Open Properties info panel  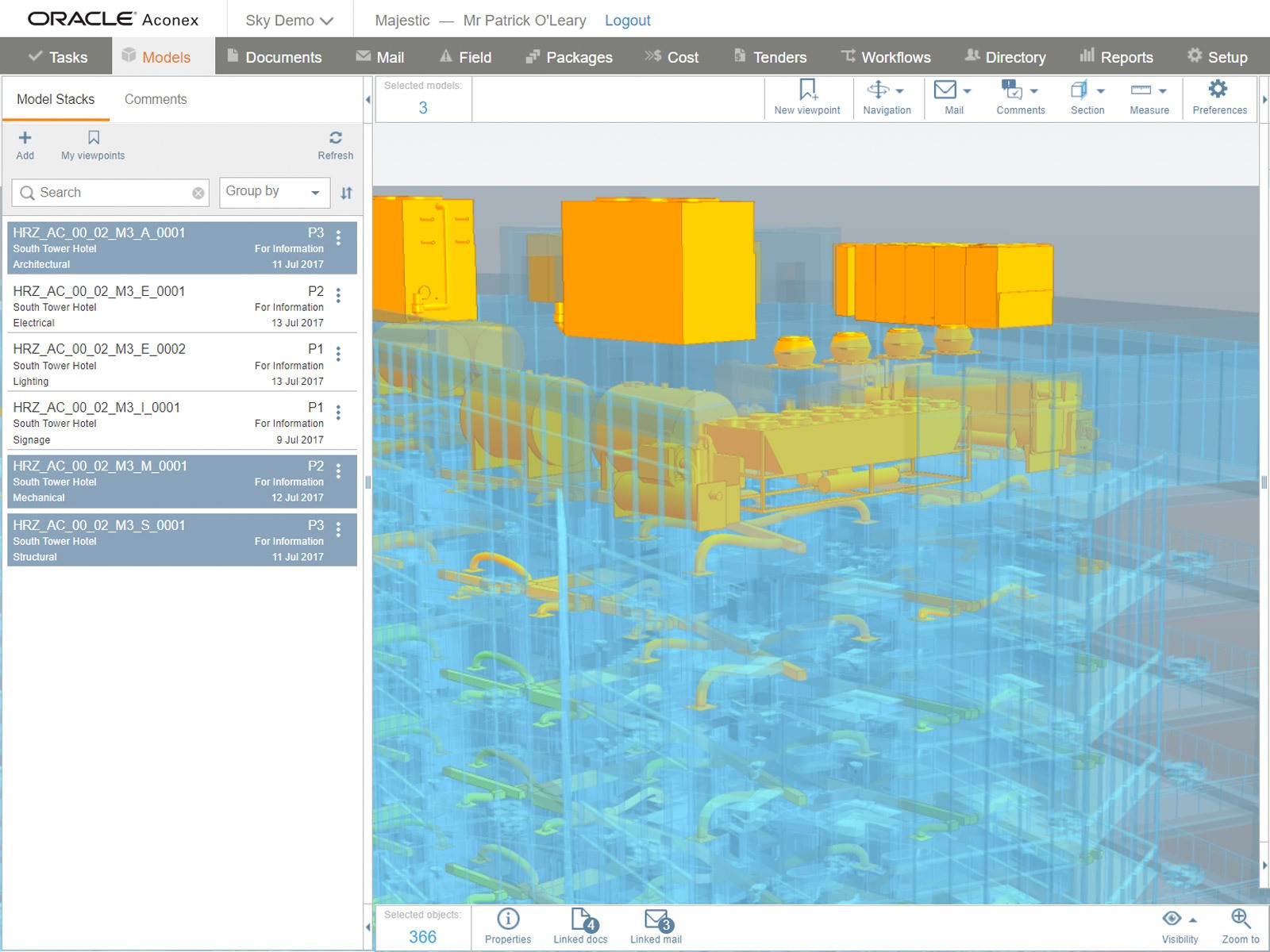[x=508, y=920]
